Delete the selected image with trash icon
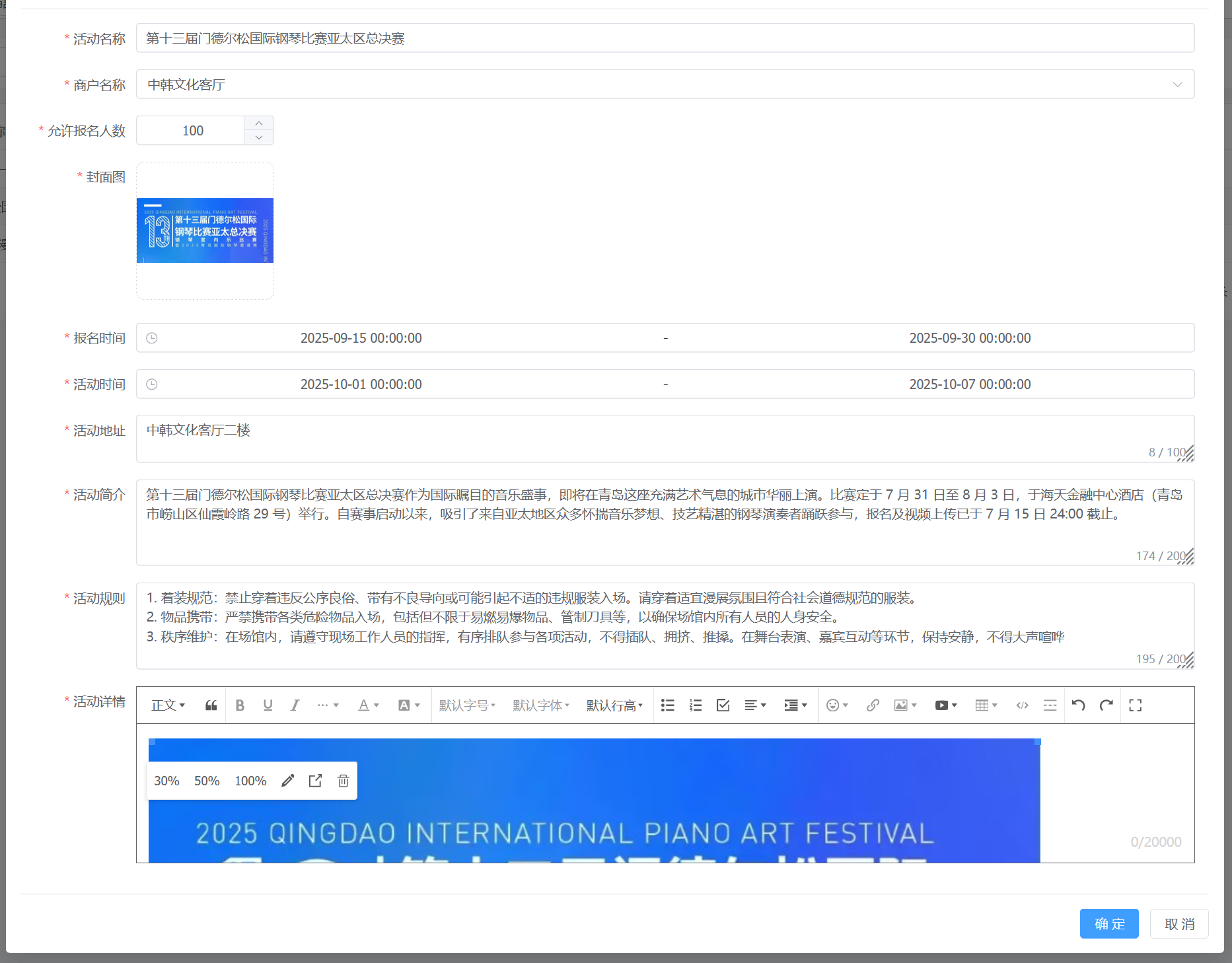 click(343, 781)
